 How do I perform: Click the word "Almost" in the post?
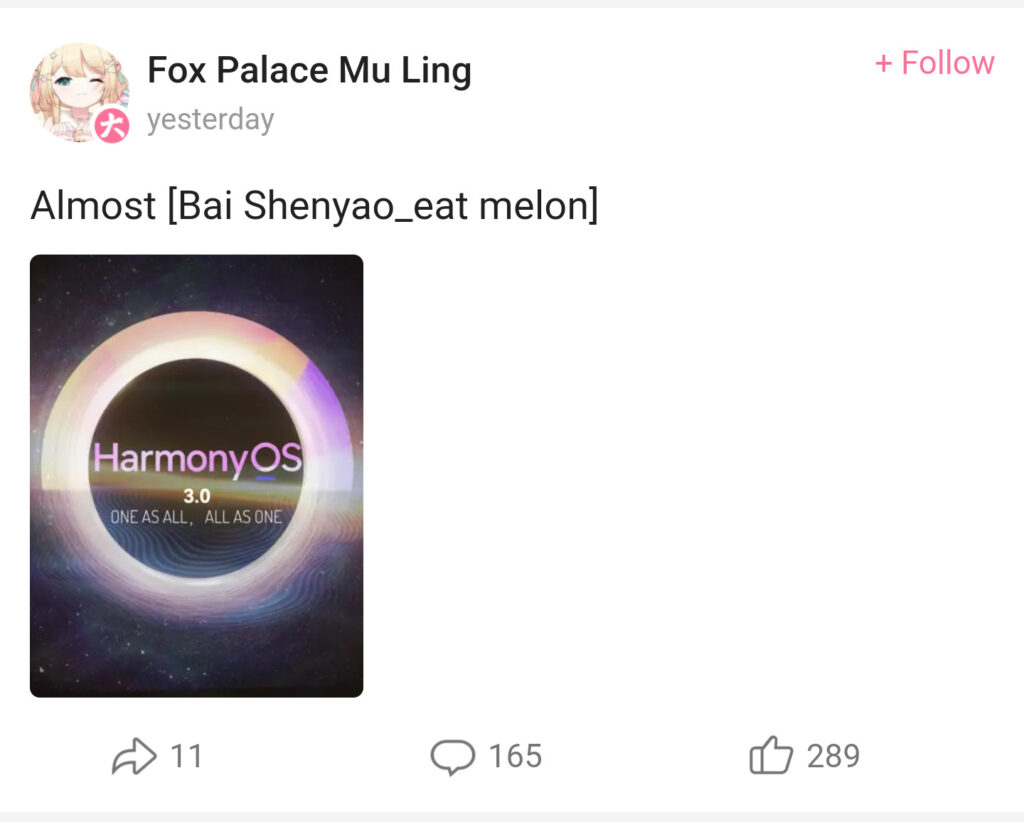tap(93, 206)
